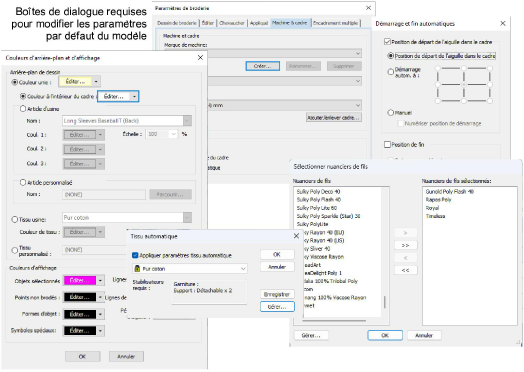Switch to the Dessin de broderie tab
The width and height of the screenshot is (524, 372).
point(177,23)
